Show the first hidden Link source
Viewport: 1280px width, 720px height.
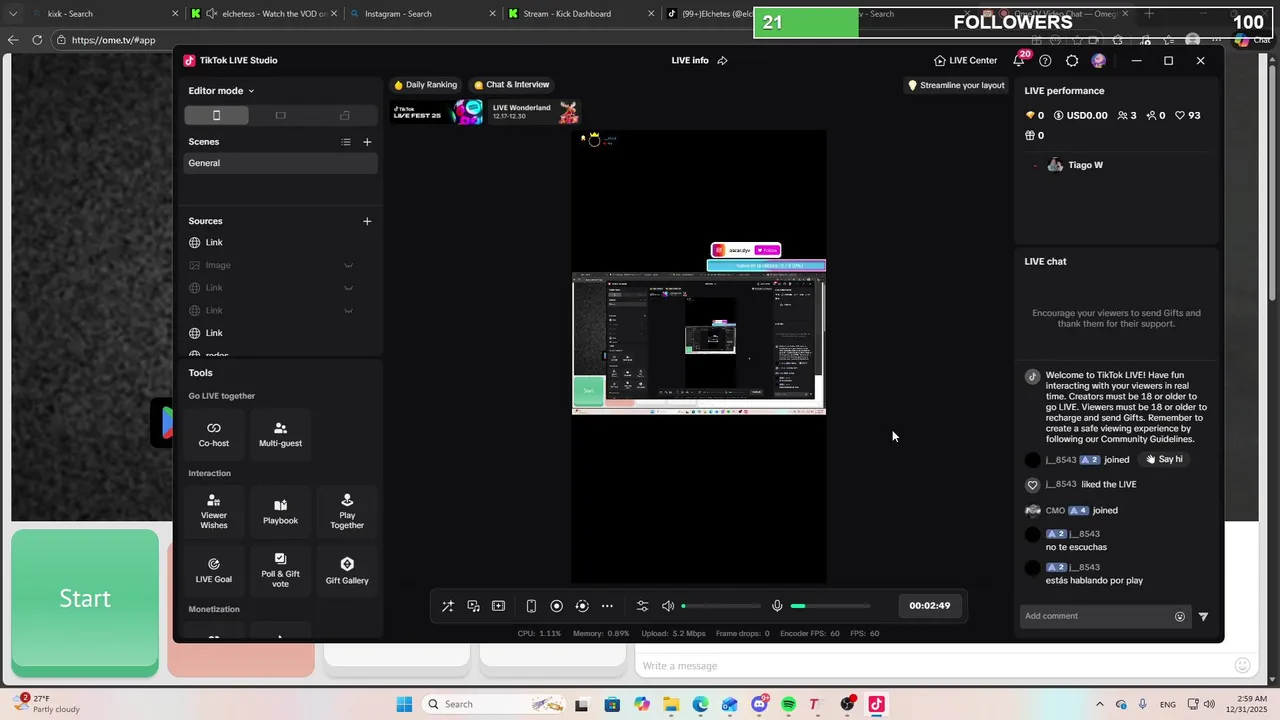pos(348,288)
